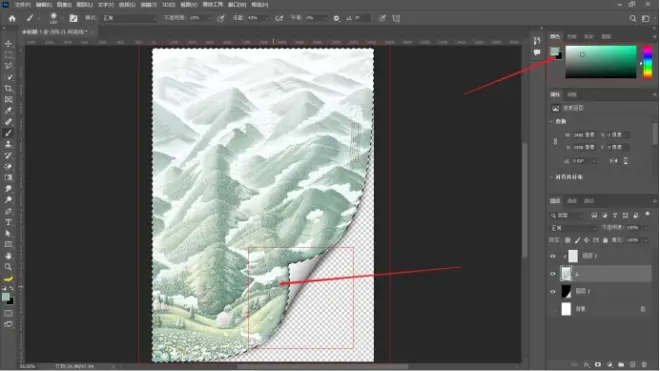Click the Home icon in options bar

tap(12, 19)
